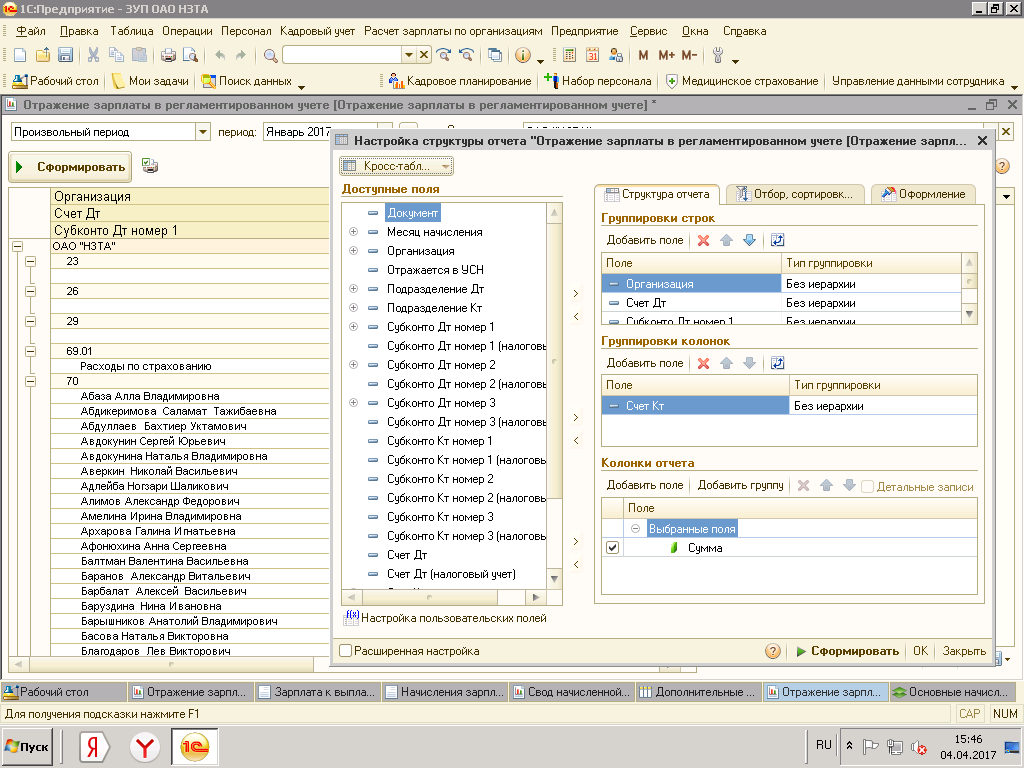Move field down in Группировки строк
Viewport: 1024px width, 768px height.
tap(749, 240)
